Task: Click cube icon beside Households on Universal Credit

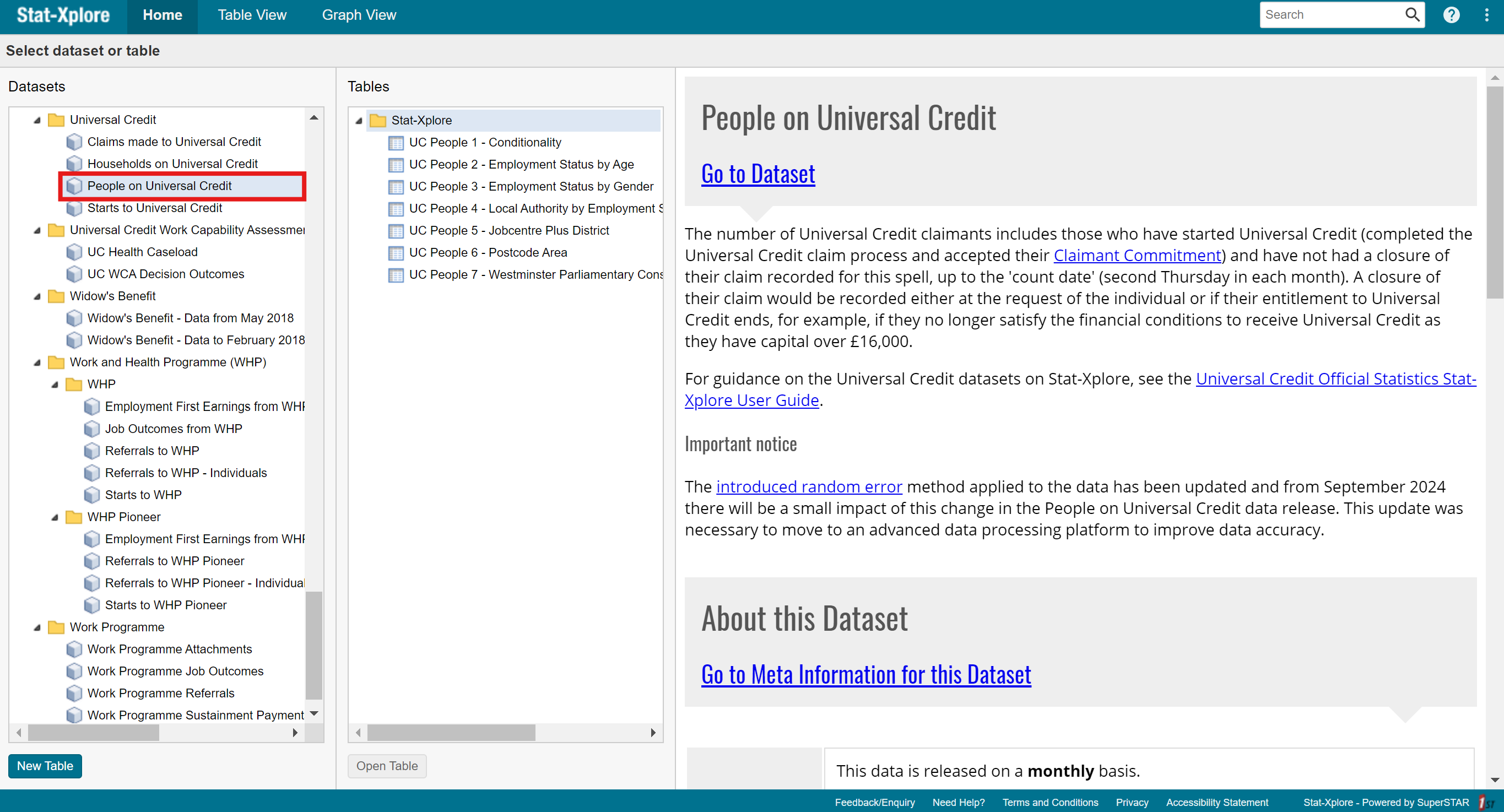Action: [74, 164]
